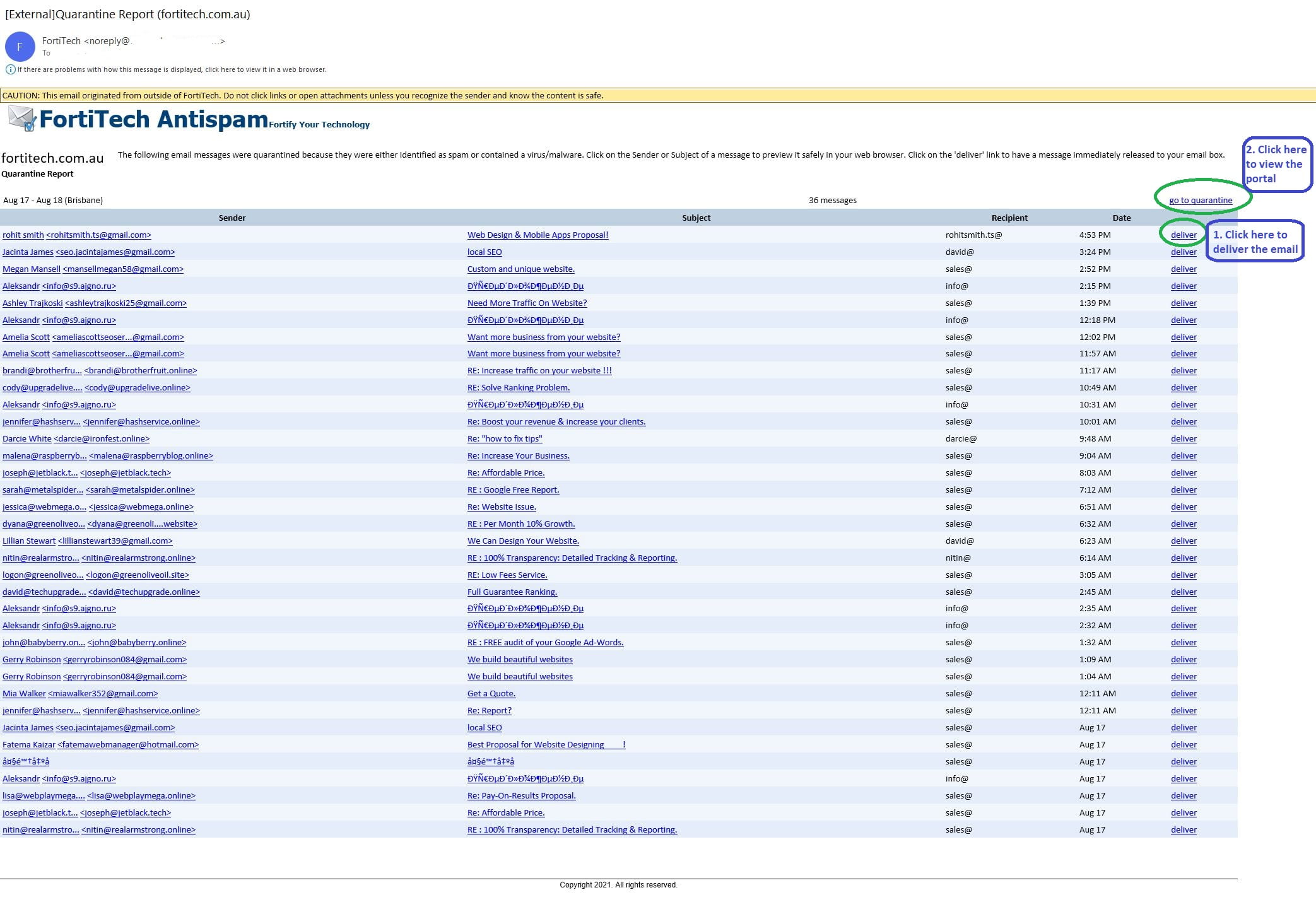Preview 'Re: Pay-On-Results Proposal.' subject

(522, 796)
